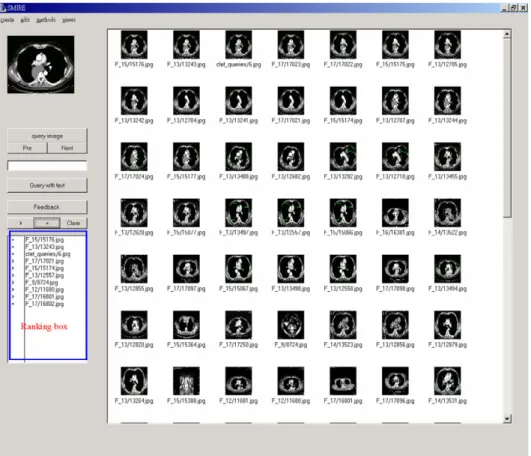Open result thumbnail F_15/15364.jpg
Image resolution: width=531 pixels, height=456 pixels.
pos(186,325)
